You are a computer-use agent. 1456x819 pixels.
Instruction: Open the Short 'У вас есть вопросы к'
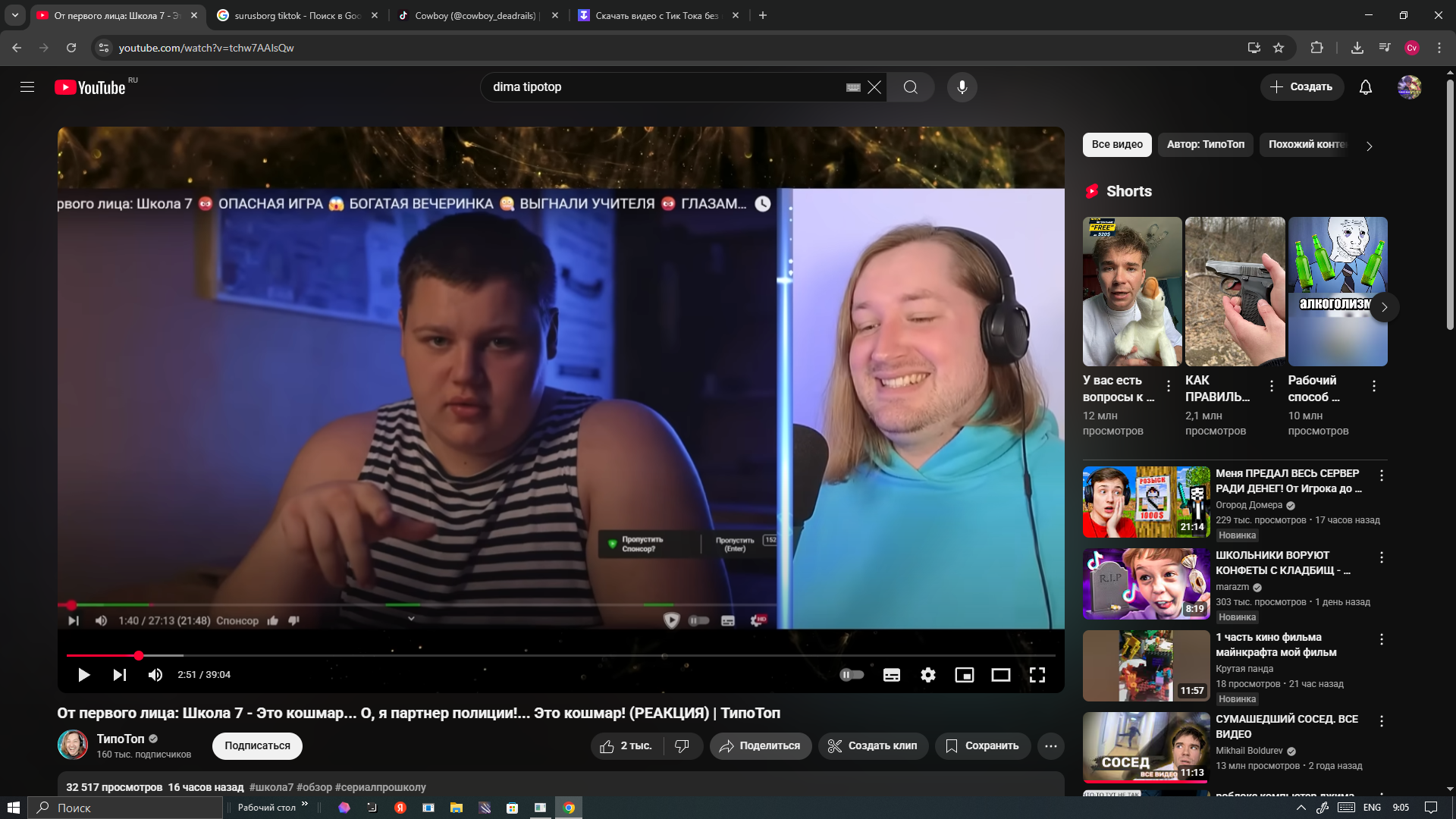click(x=1132, y=292)
